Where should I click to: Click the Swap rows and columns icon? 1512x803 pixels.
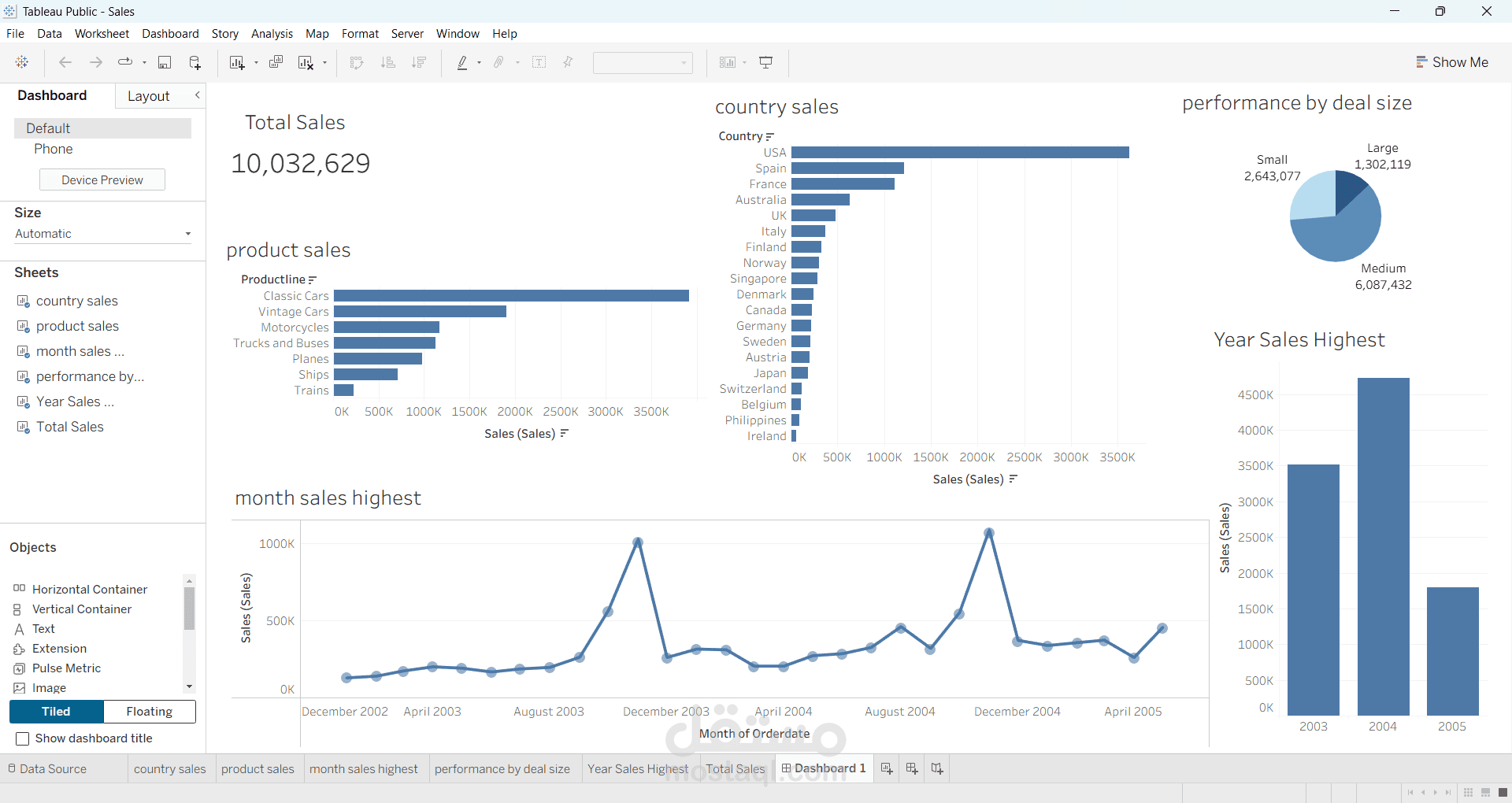click(357, 62)
